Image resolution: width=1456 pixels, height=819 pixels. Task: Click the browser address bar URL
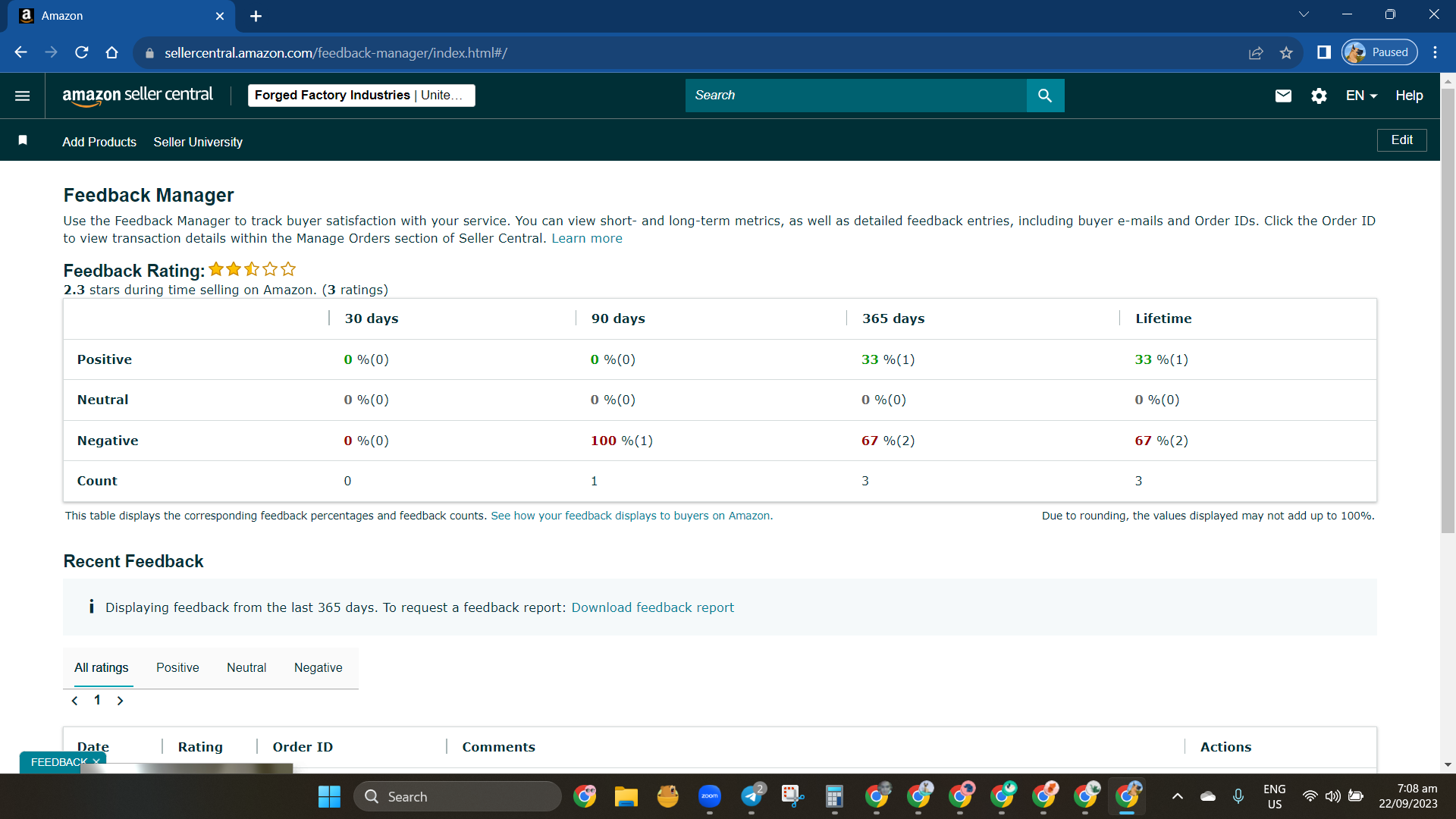(x=336, y=53)
